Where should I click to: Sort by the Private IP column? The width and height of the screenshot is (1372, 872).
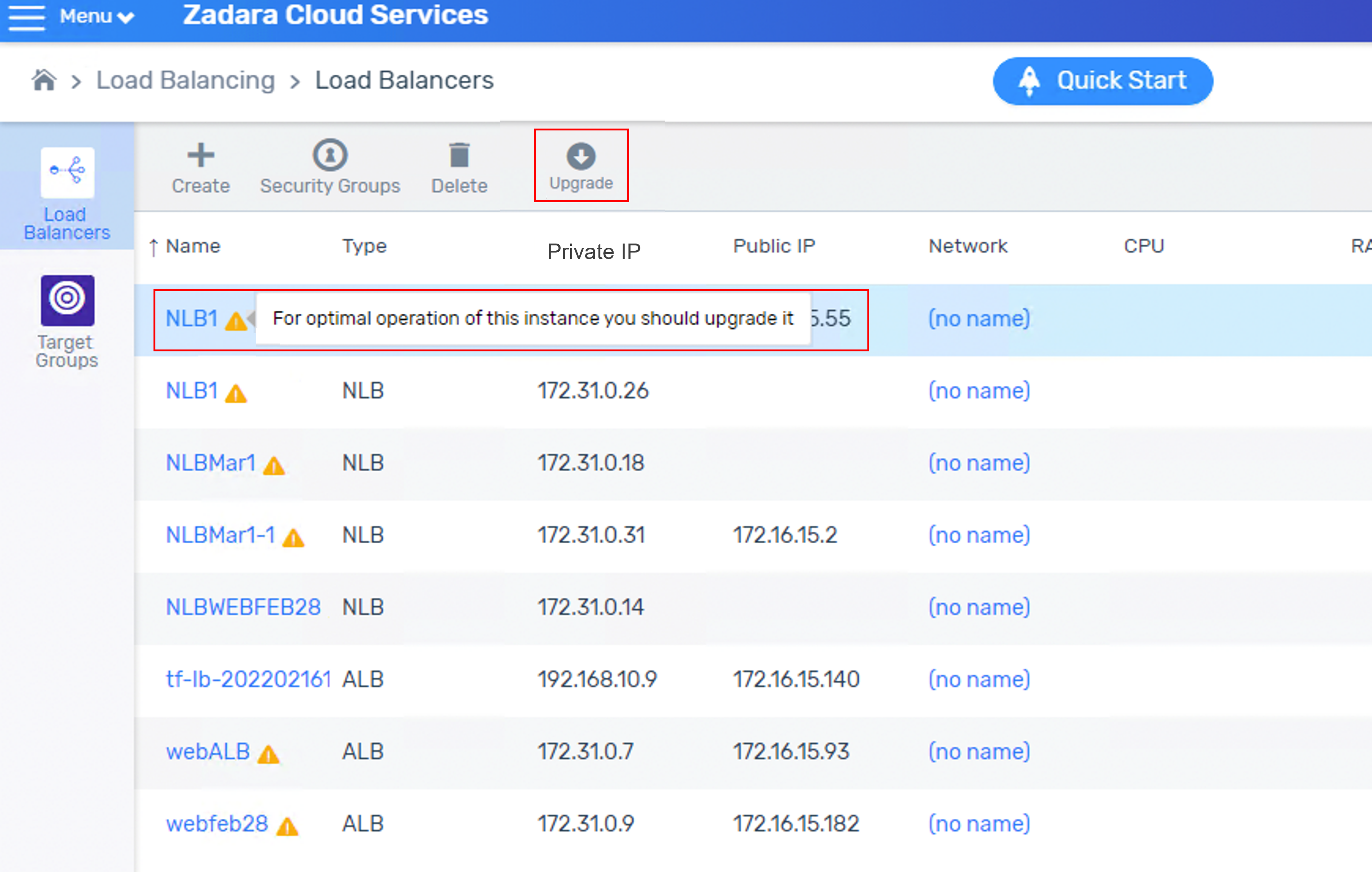[594, 251]
